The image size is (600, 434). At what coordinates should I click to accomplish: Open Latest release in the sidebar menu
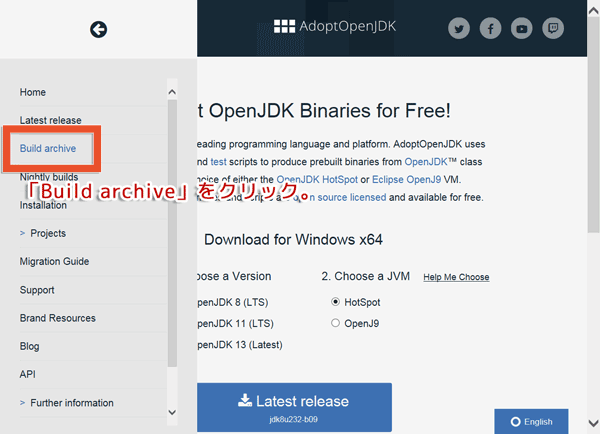(51, 120)
